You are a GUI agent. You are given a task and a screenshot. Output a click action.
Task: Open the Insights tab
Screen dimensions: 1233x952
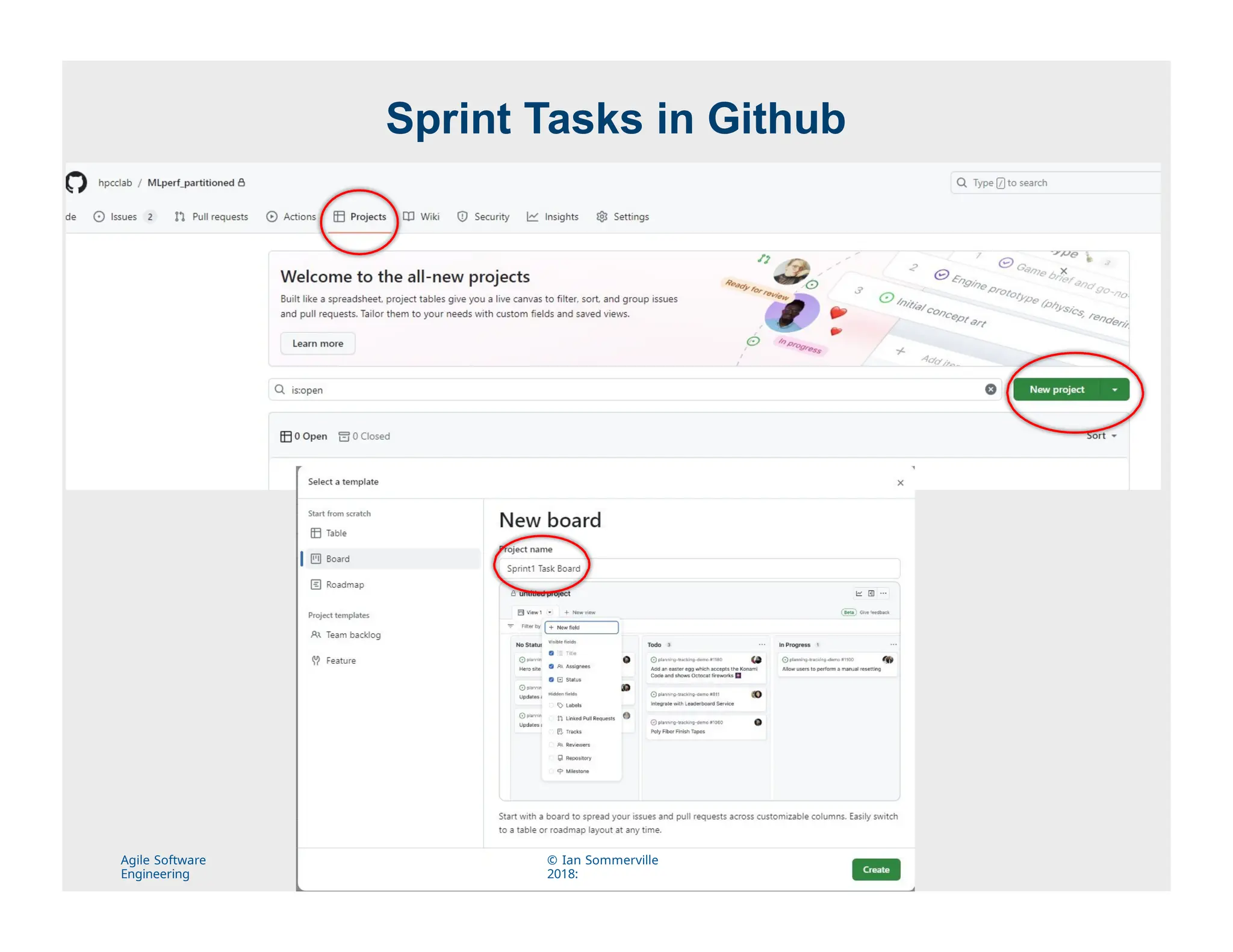553,217
